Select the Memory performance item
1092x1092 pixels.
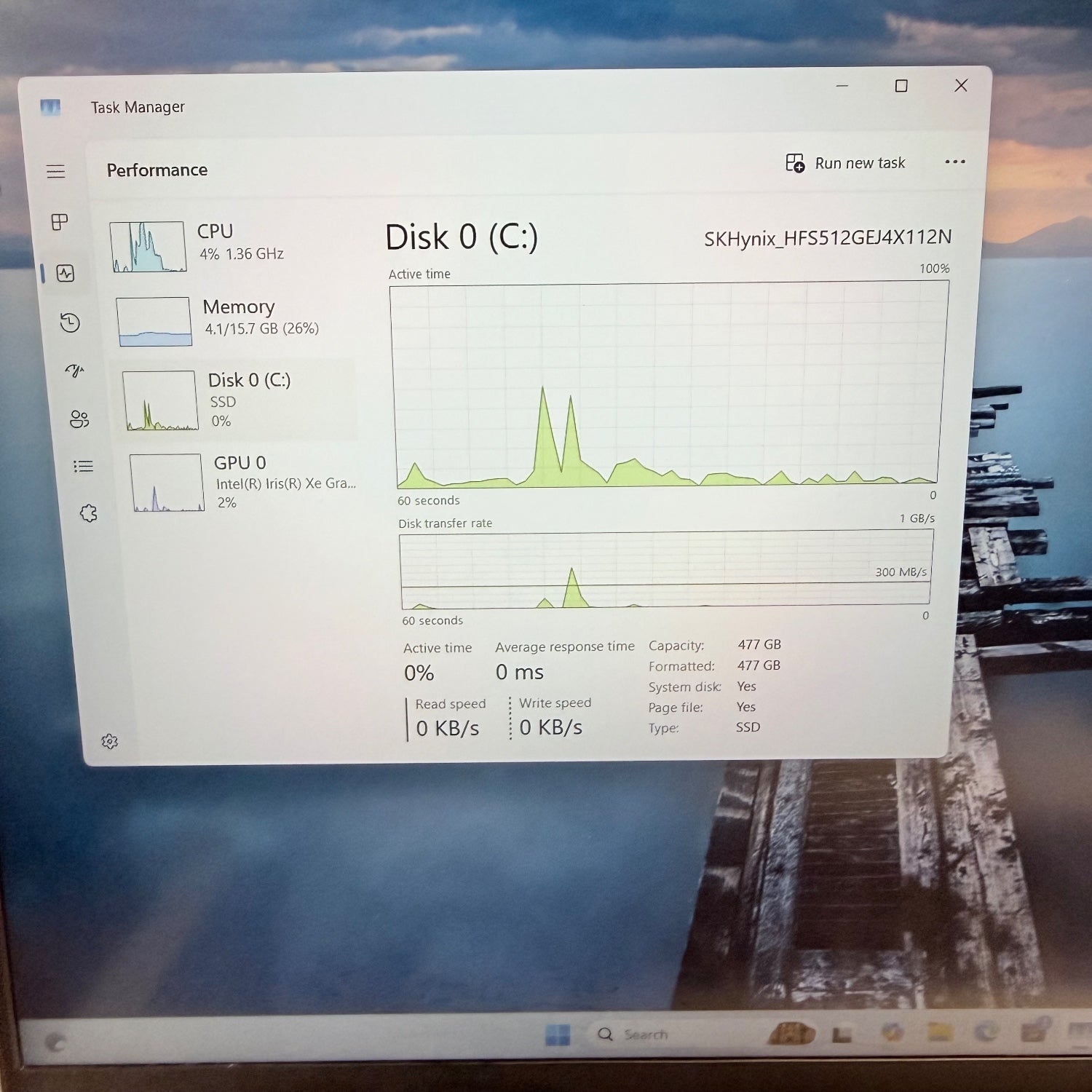click(233, 318)
